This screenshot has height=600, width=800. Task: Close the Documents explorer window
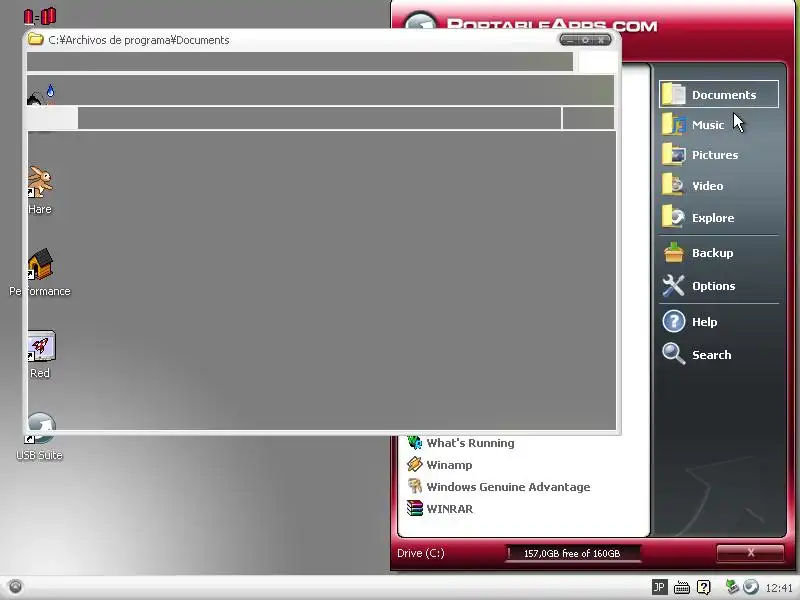(601, 40)
